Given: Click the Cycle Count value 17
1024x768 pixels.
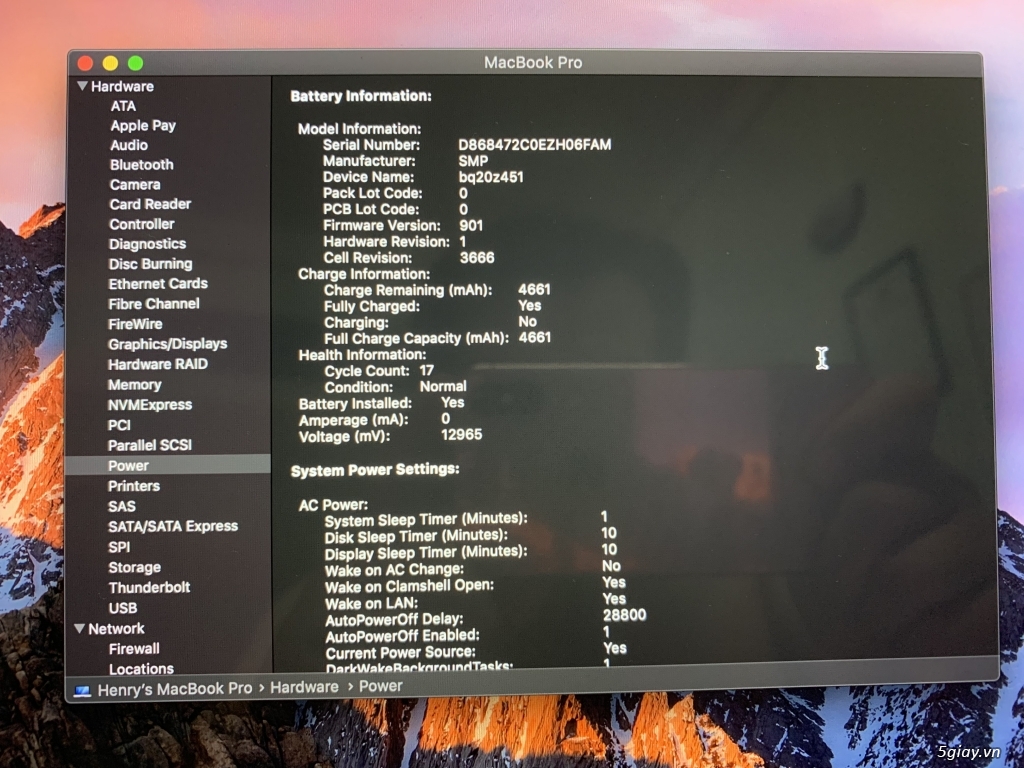Looking at the screenshot, I should pyautogui.click(x=426, y=370).
